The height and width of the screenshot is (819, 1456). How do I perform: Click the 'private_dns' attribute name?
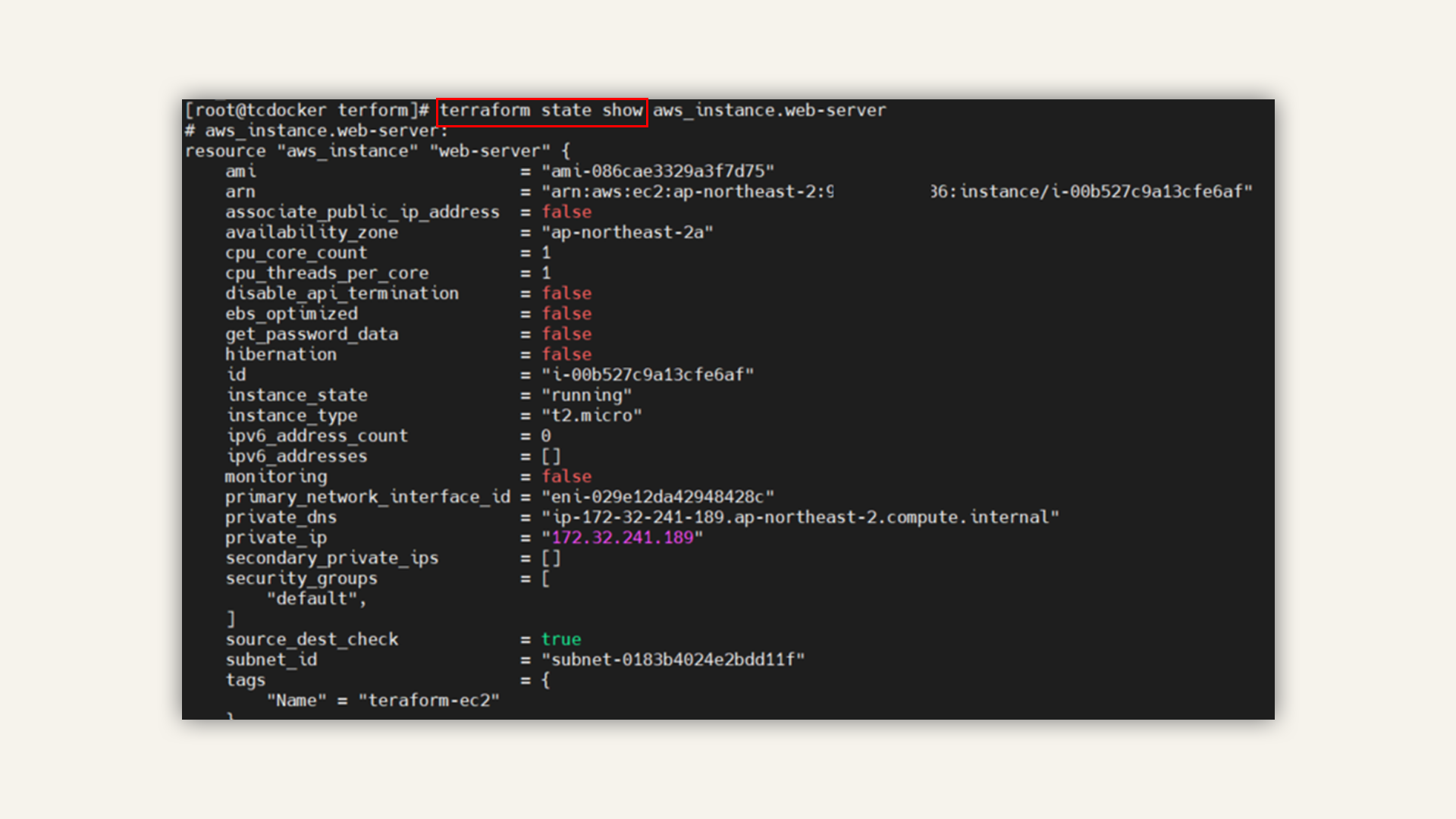click(x=281, y=517)
